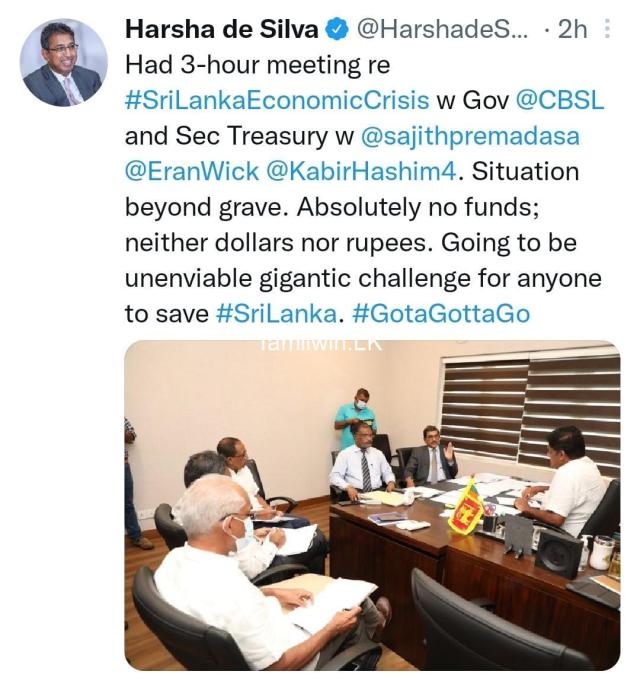Open the three-dot more options menu
The image size is (640, 684).
click(x=607, y=30)
